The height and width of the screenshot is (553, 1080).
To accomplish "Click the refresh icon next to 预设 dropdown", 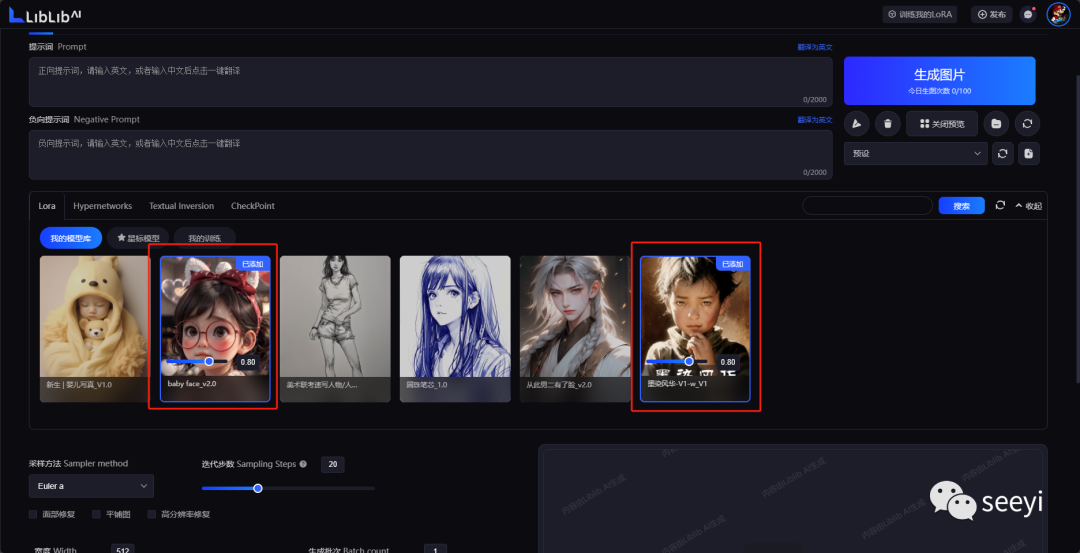I will (1003, 154).
